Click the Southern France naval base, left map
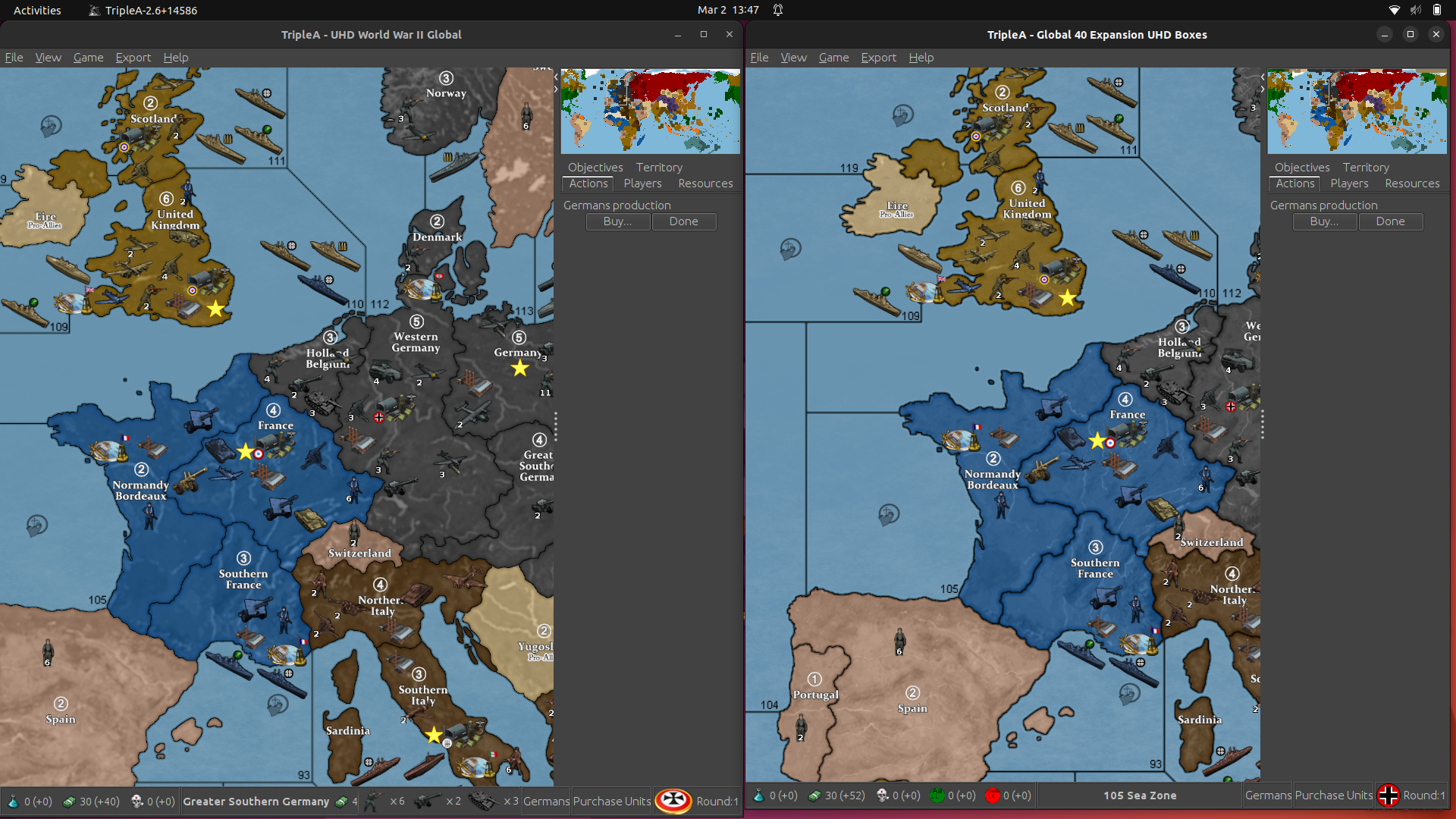Image resolution: width=1456 pixels, height=819 pixels. pos(288,654)
